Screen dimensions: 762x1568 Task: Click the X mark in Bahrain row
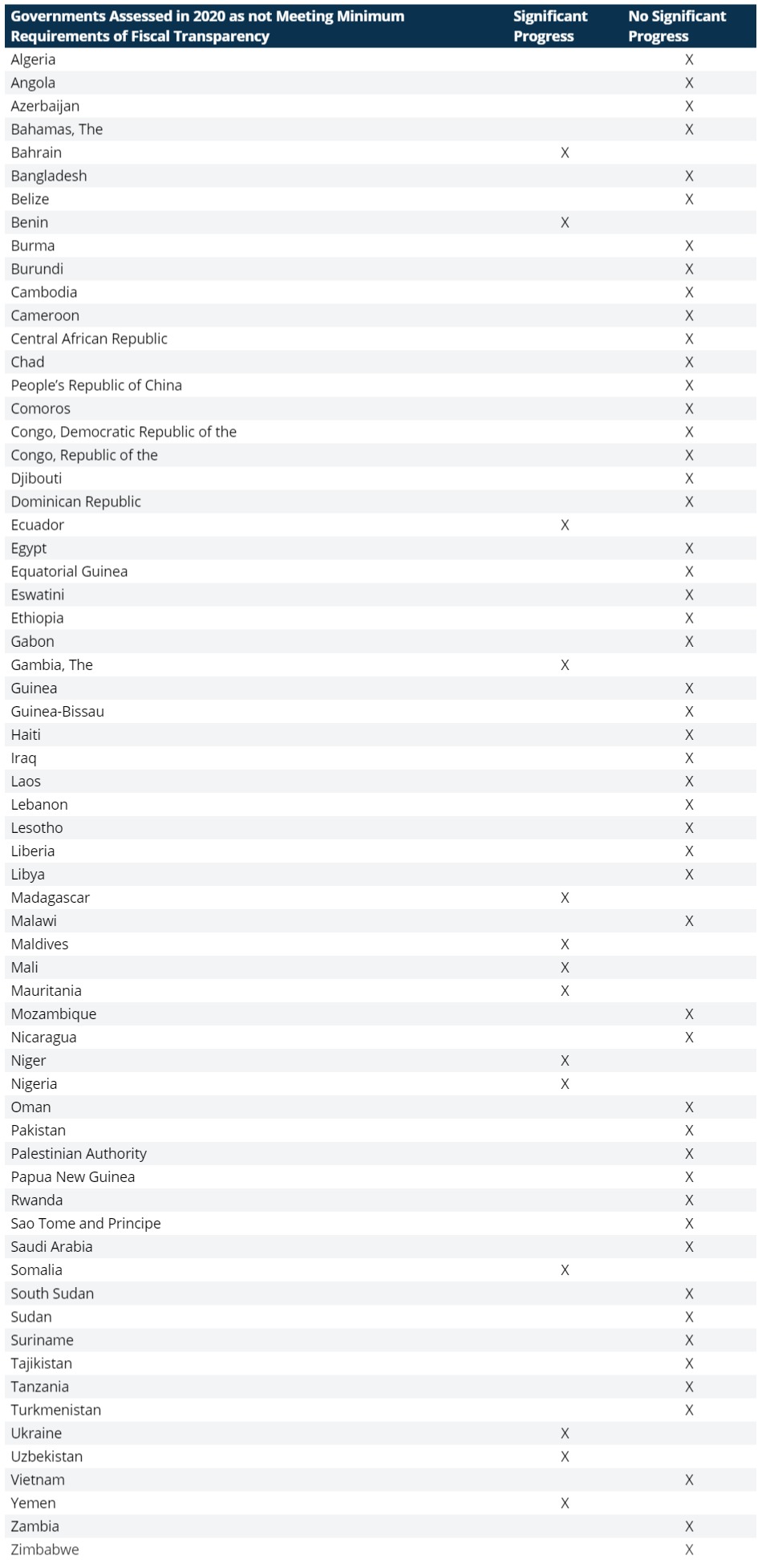(x=565, y=152)
